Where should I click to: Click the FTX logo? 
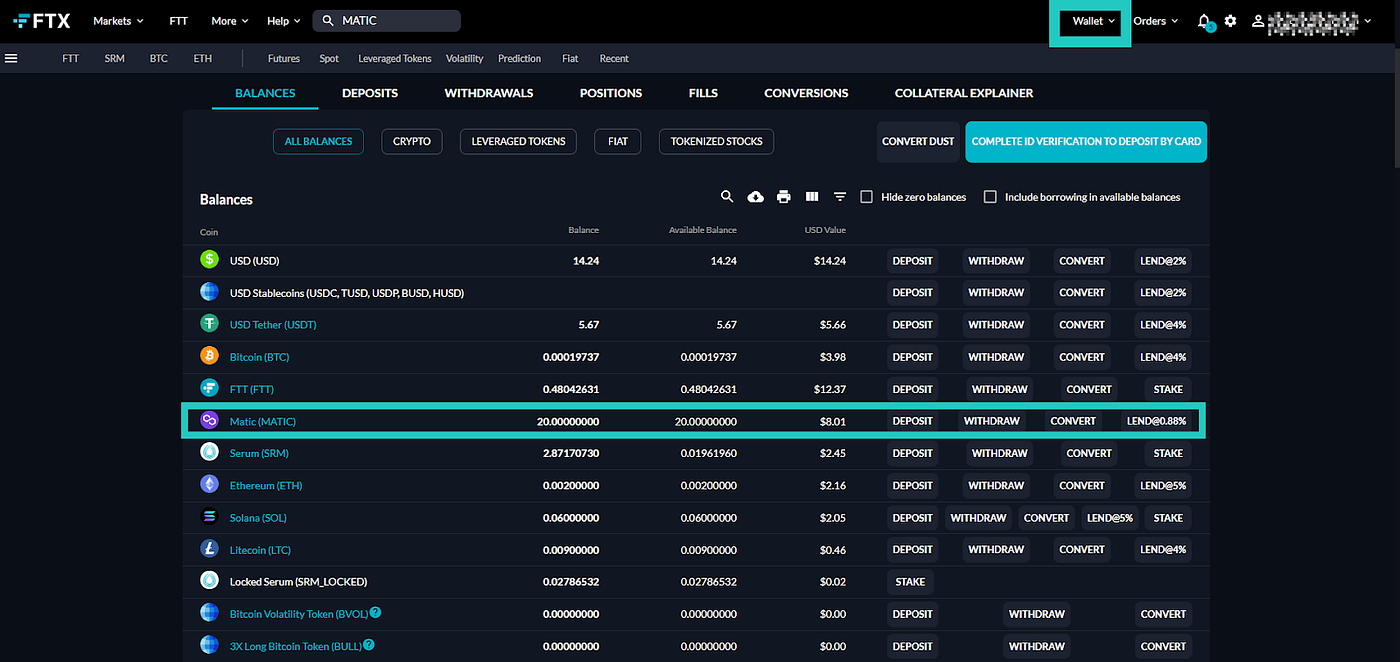tap(42, 20)
